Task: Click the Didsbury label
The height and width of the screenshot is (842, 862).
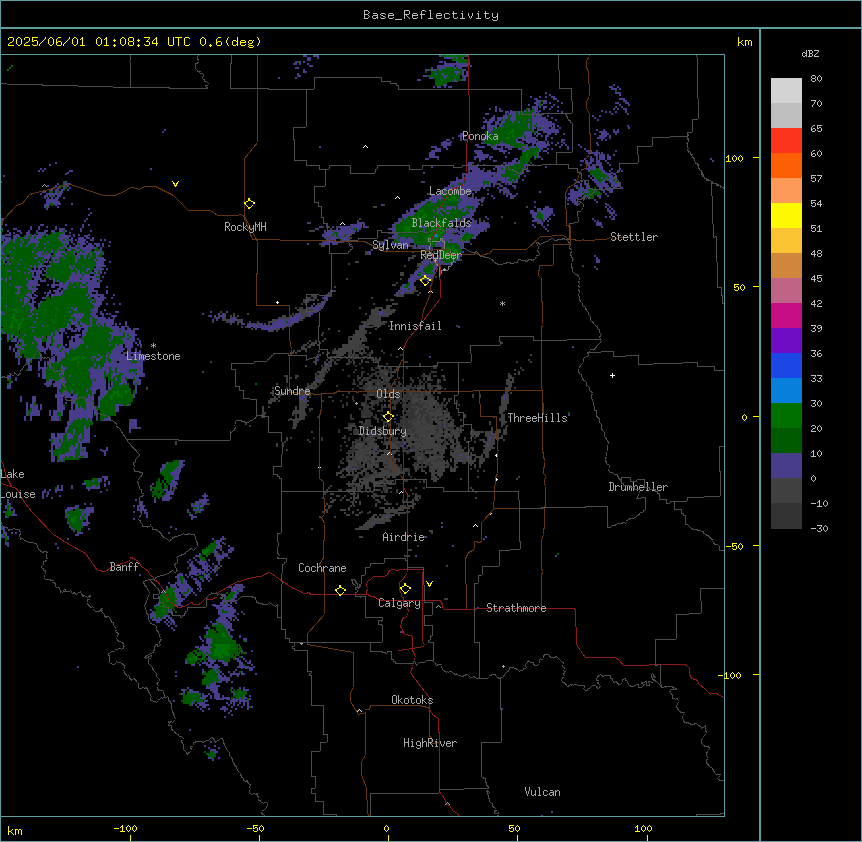Action: click(x=383, y=431)
